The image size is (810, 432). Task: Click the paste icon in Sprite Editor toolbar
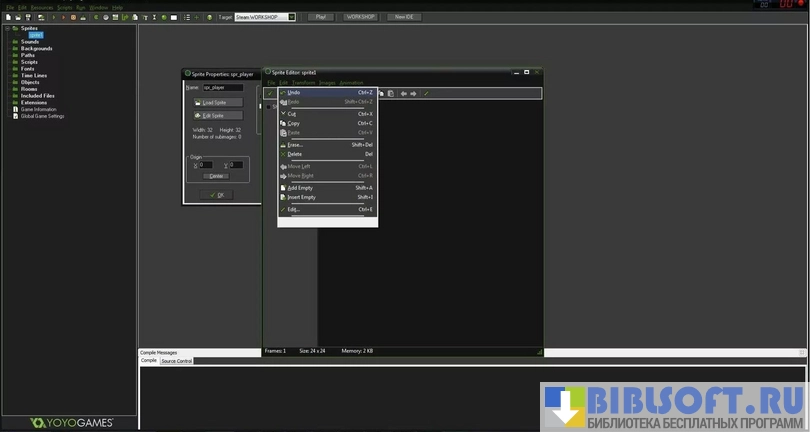[x=391, y=93]
